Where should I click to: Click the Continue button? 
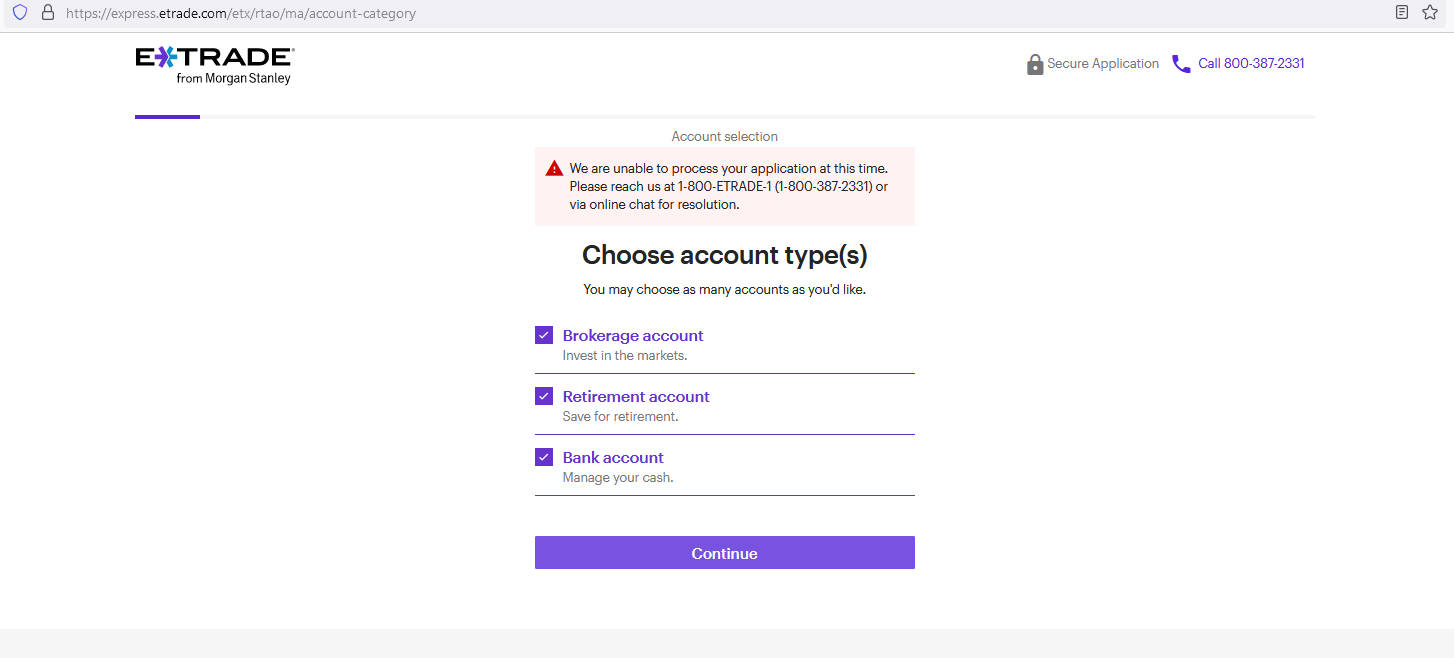tap(724, 552)
